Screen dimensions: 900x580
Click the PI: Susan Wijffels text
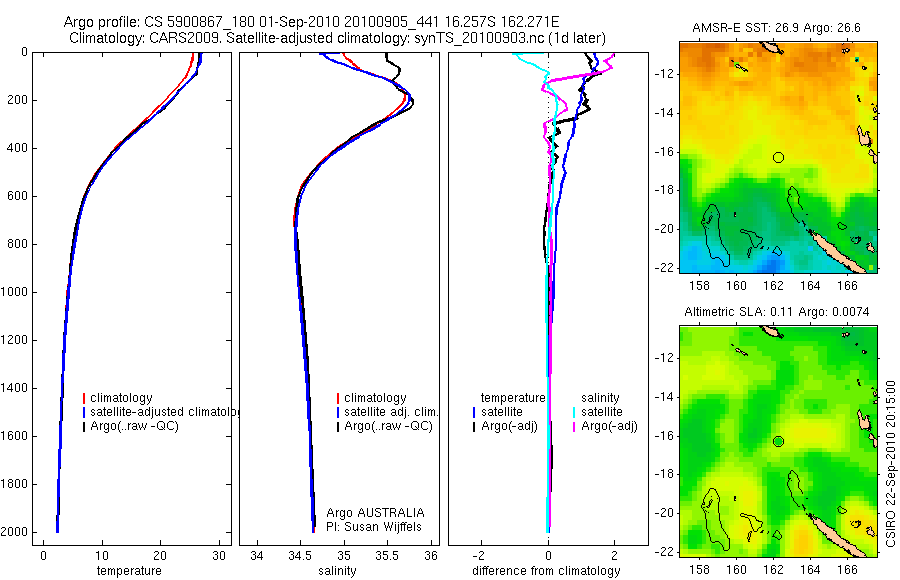pos(374,527)
